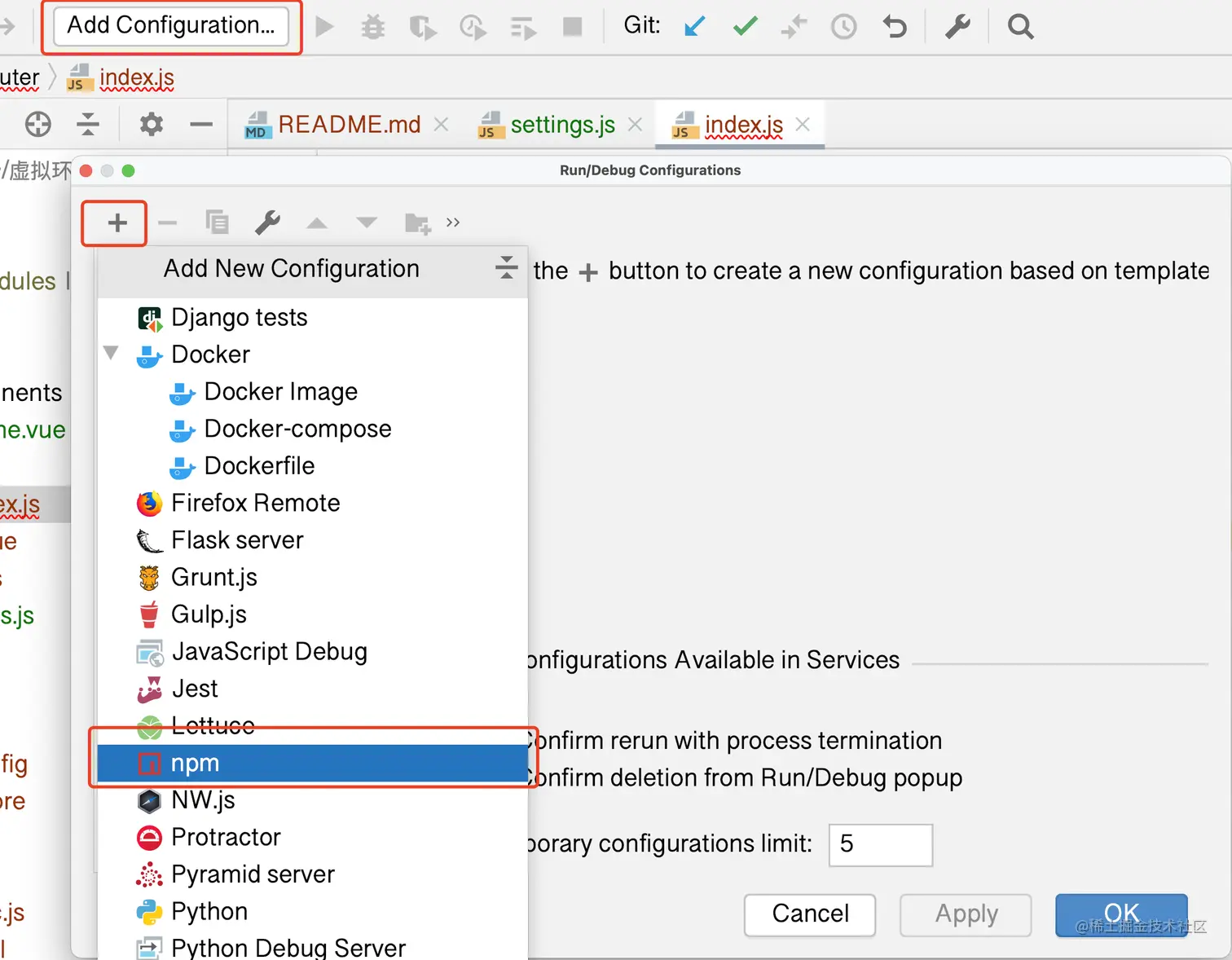Click the collapse icon beside Add New Configuration

(x=506, y=268)
